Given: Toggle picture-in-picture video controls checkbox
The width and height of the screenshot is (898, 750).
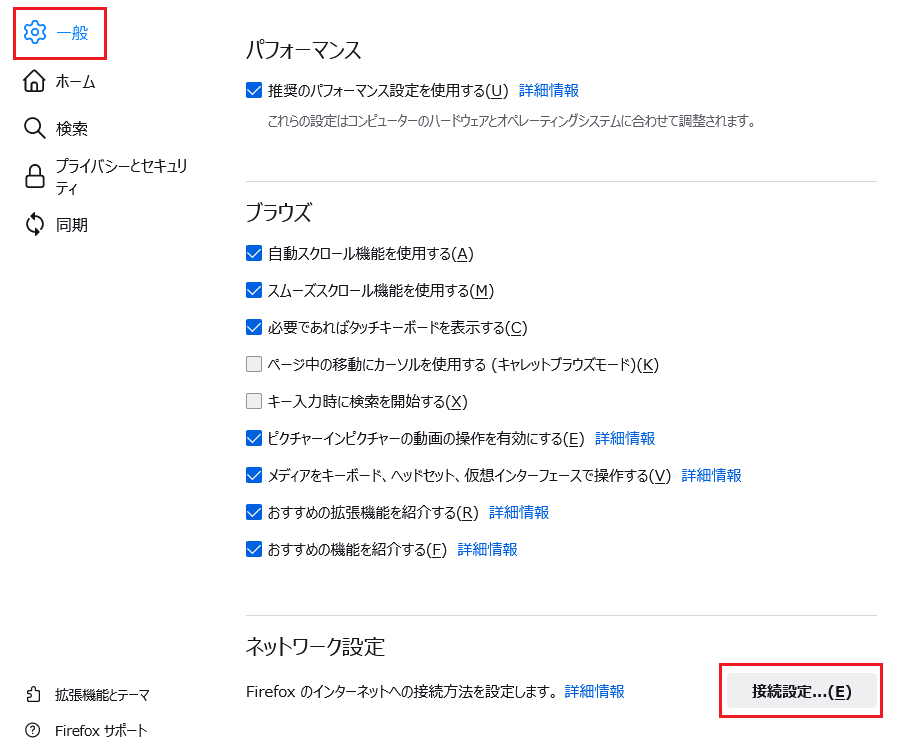Looking at the screenshot, I should (x=254, y=438).
